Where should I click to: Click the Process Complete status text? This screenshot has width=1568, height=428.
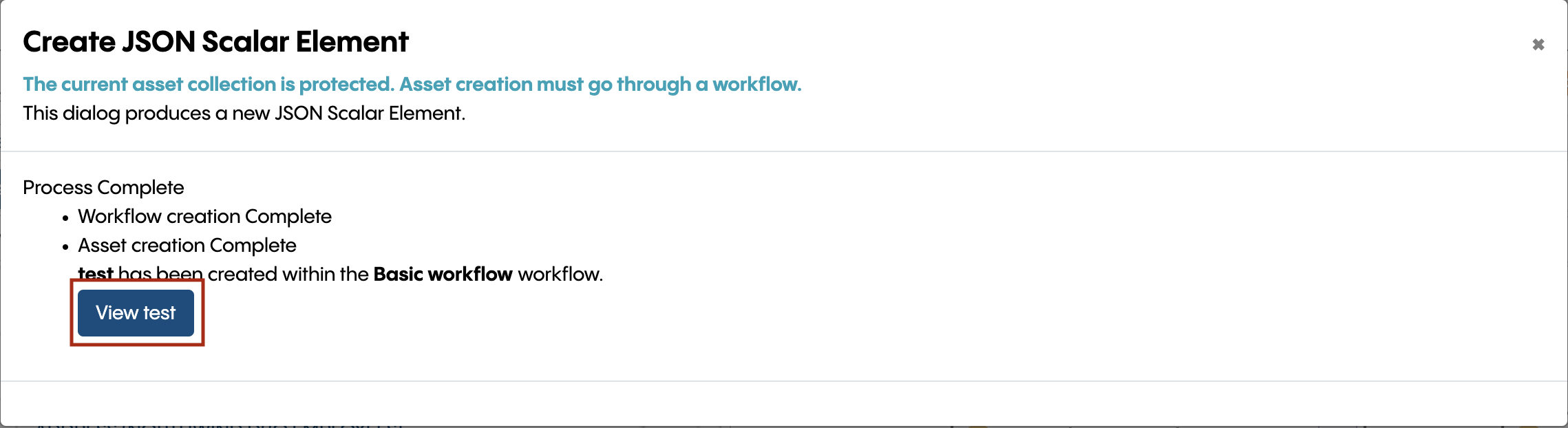click(103, 188)
